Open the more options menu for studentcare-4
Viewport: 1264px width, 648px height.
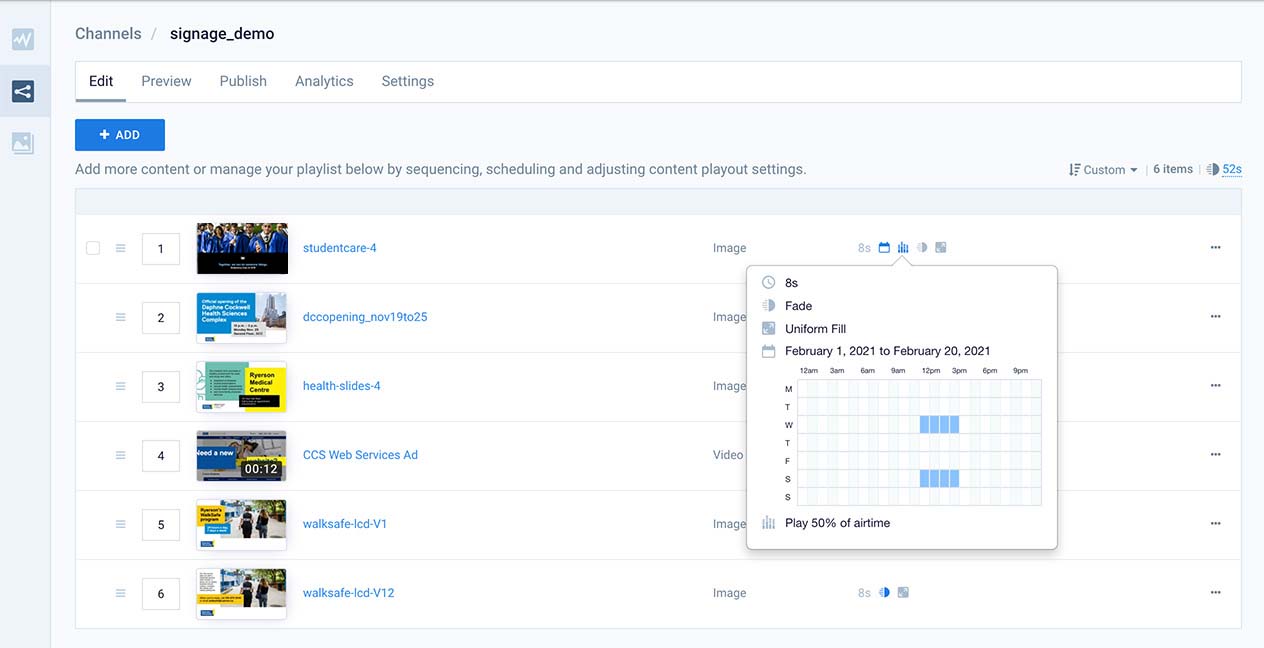click(x=1215, y=248)
